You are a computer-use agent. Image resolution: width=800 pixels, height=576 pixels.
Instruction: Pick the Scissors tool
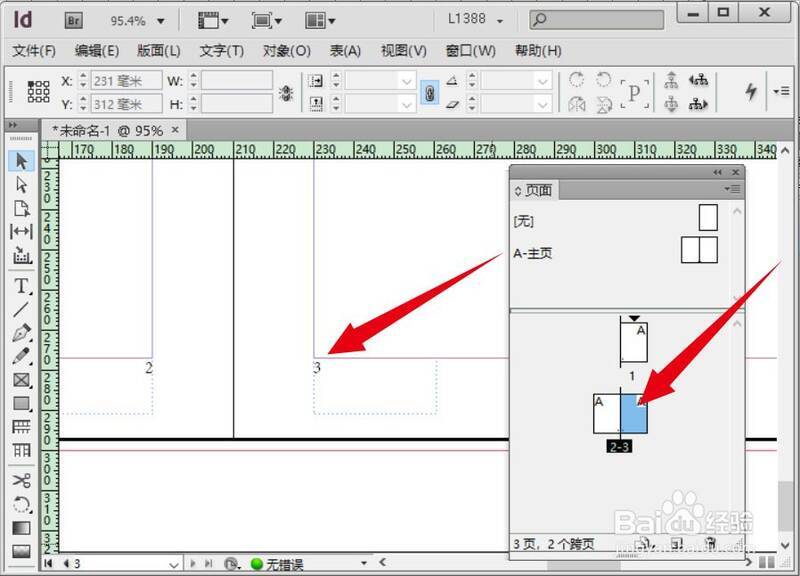[21, 480]
